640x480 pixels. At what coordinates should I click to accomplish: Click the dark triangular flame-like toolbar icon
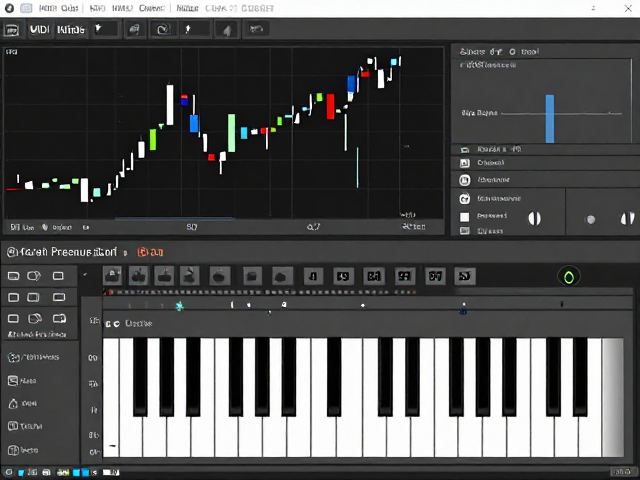coord(227,30)
